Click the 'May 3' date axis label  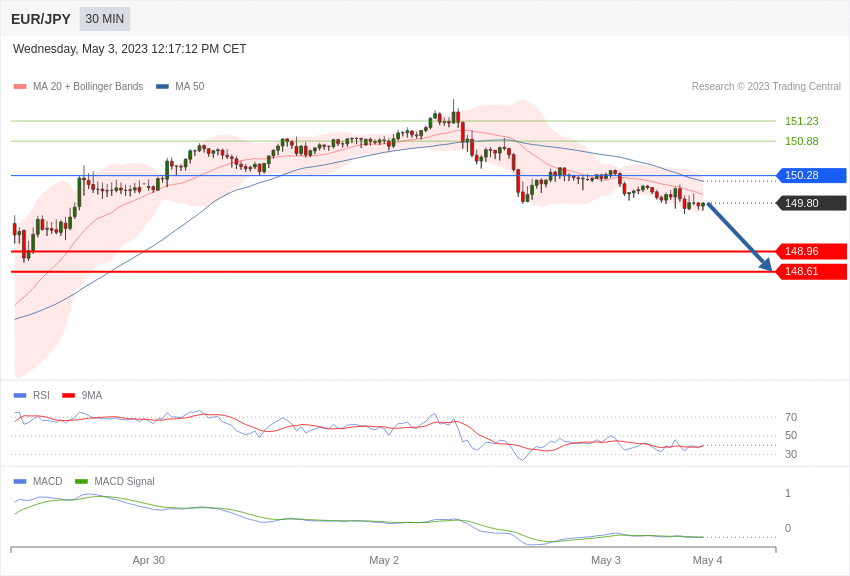pyautogui.click(x=606, y=560)
